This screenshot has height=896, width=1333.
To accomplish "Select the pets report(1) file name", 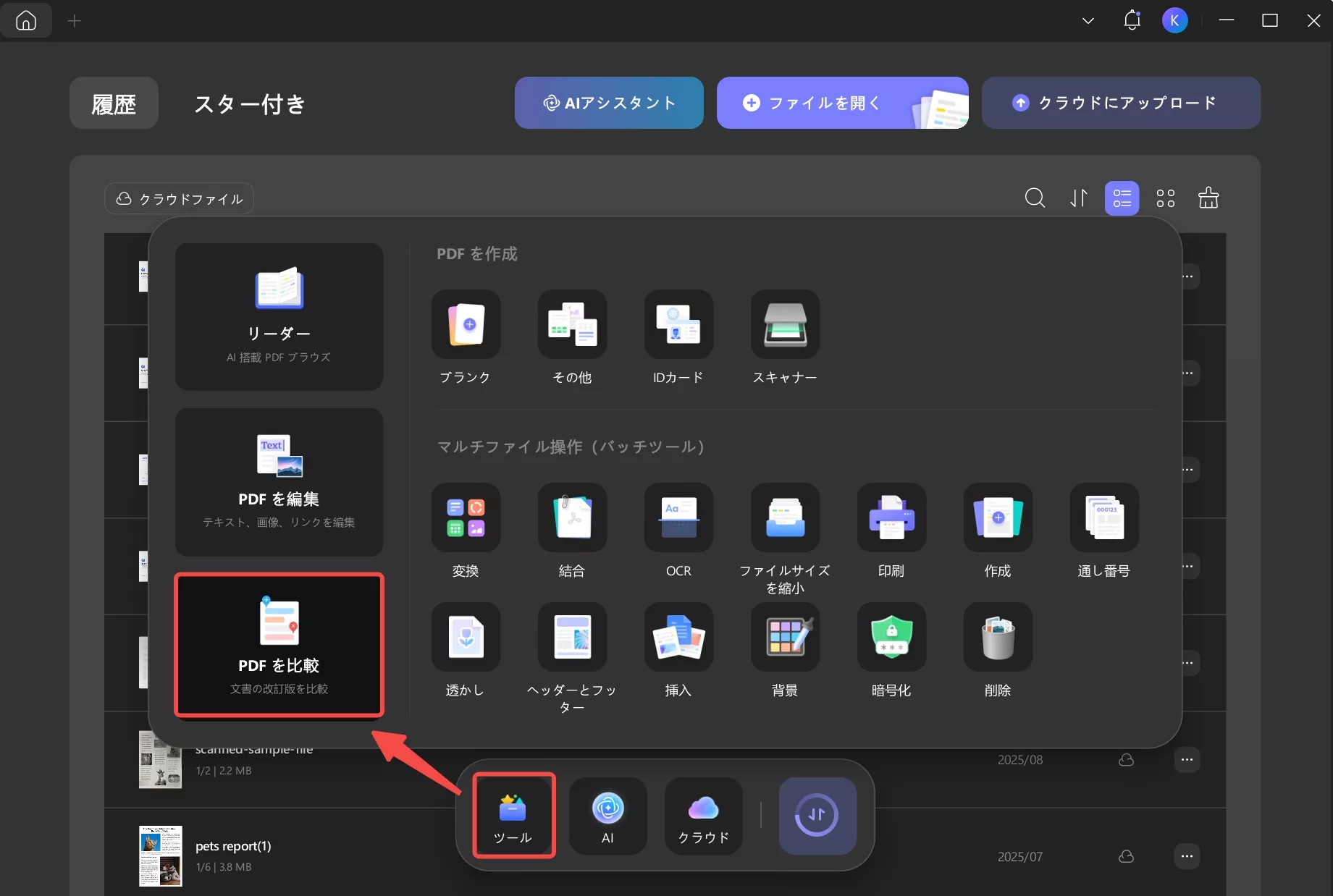I will [233, 846].
